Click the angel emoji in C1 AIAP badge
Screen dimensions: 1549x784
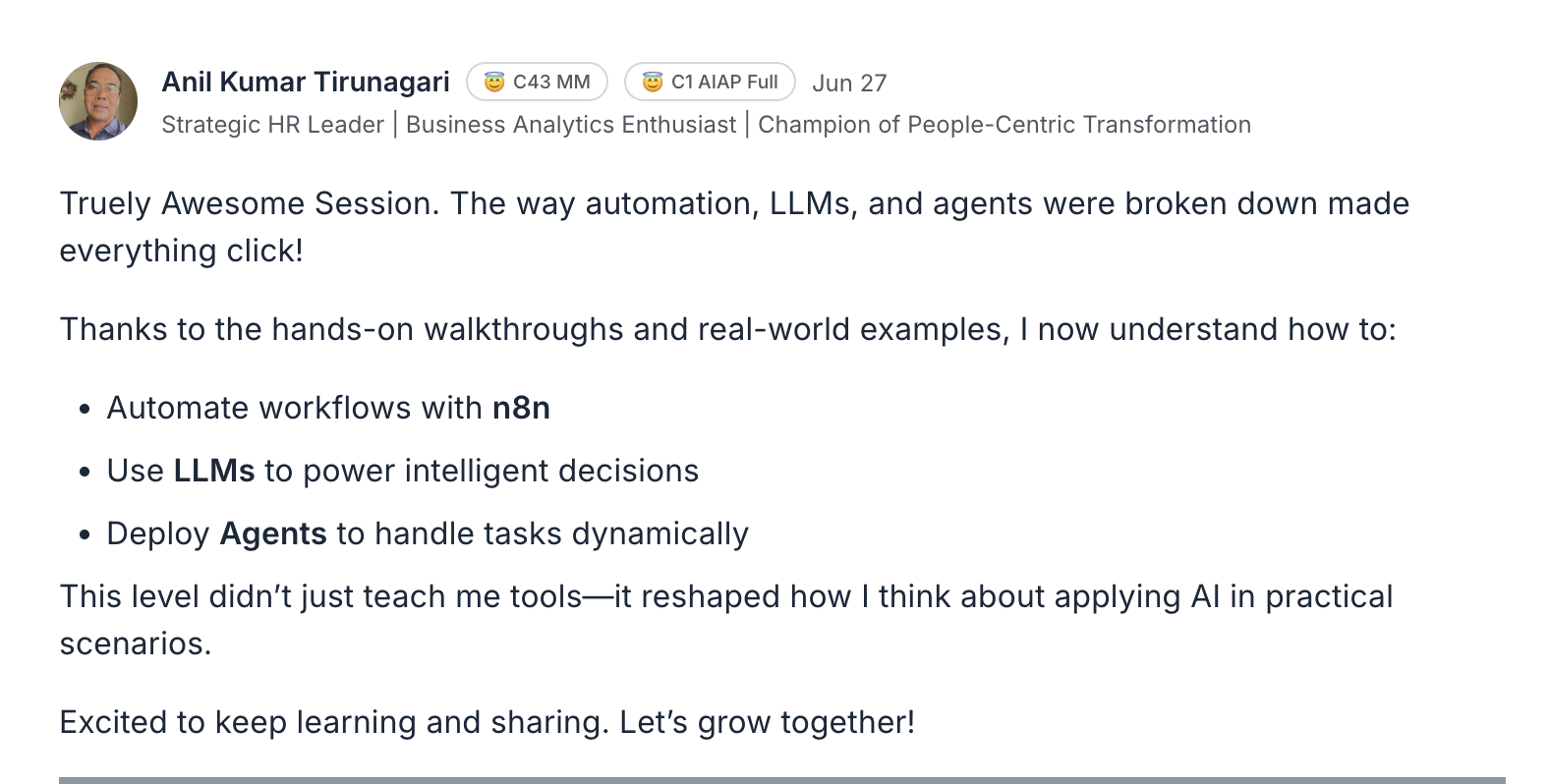point(653,82)
